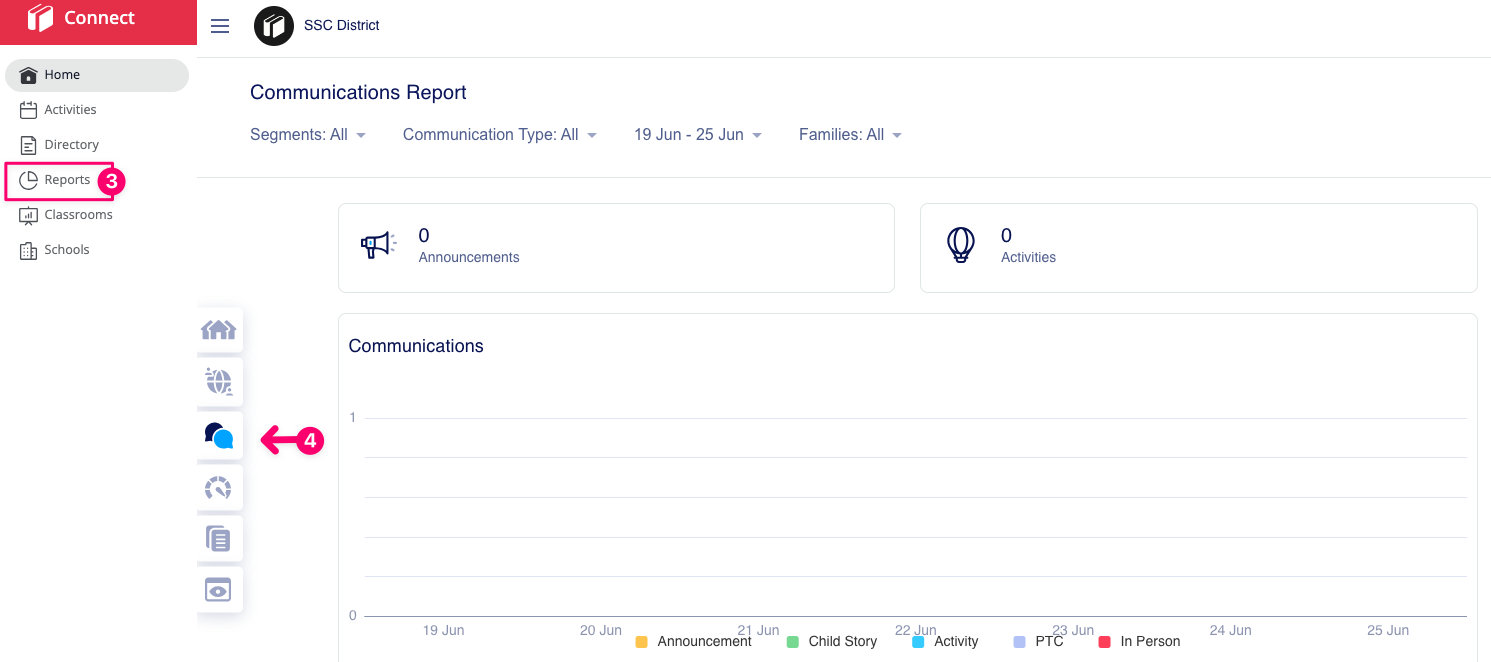Click the 0 Activities card

point(1198,248)
